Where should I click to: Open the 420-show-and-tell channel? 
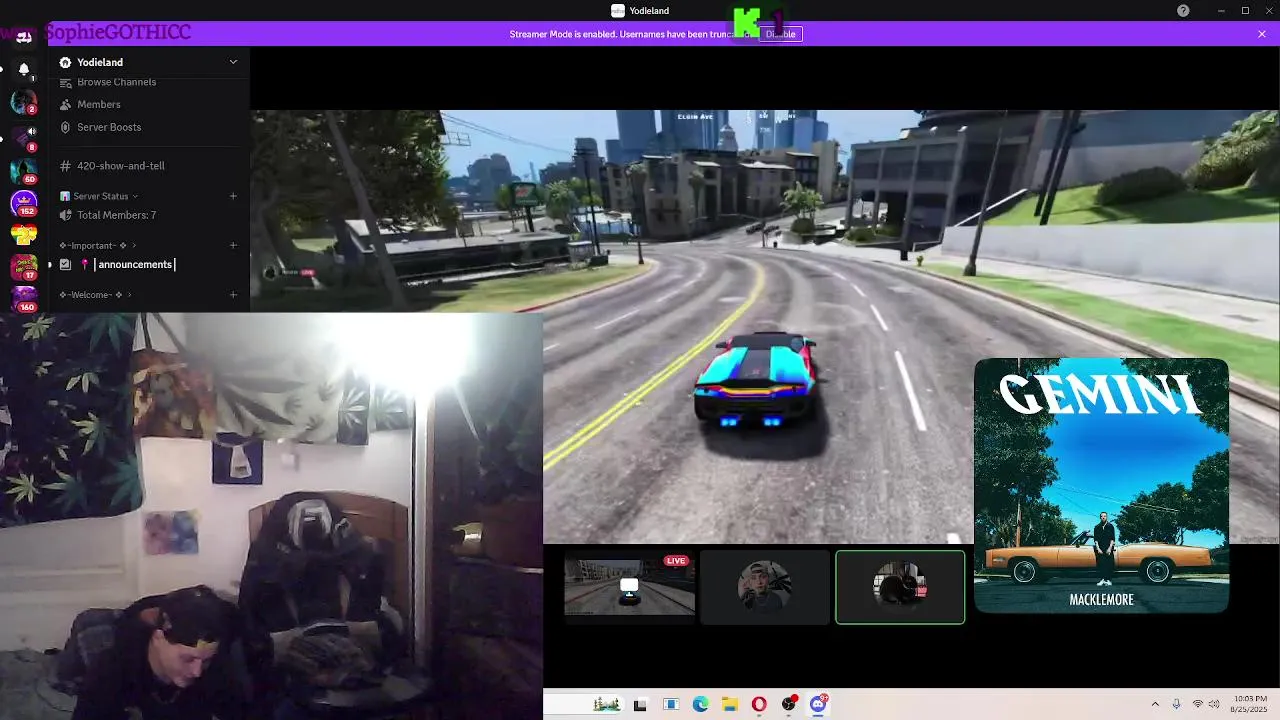coord(121,166)
